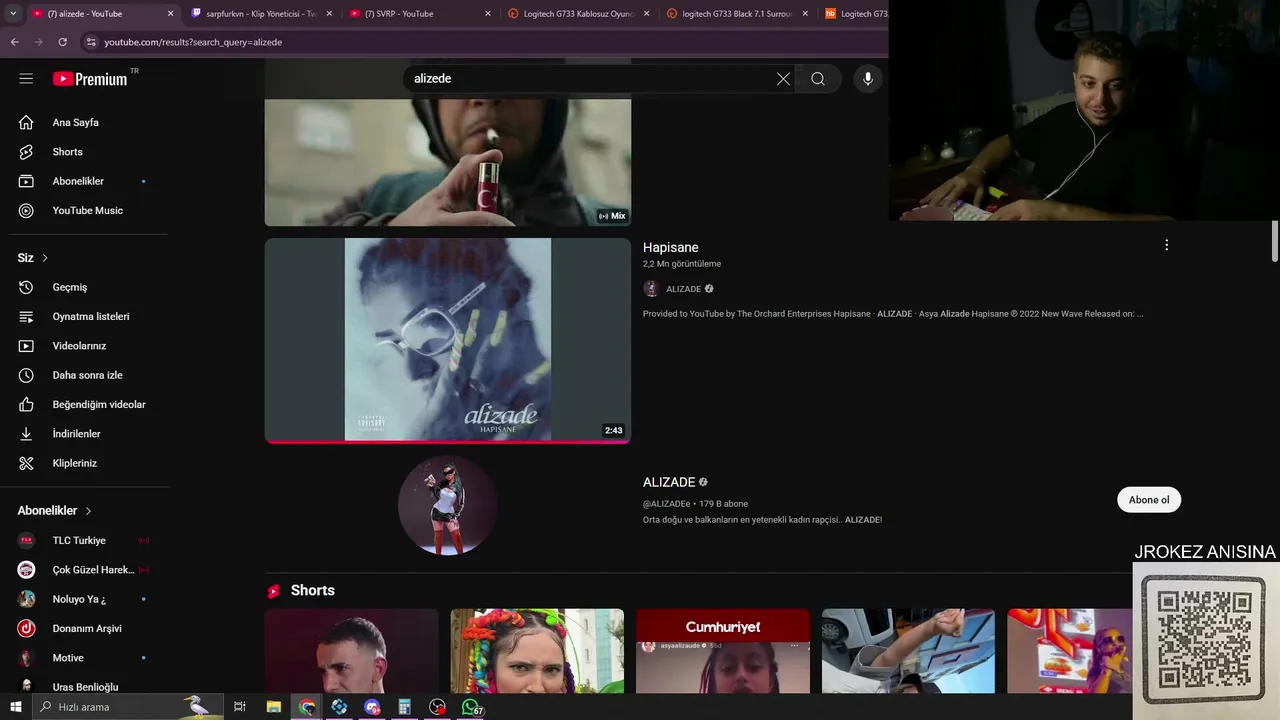Open the Hapisane video title
Viewport: 1280px width, 720px height.
click(671, 247)
